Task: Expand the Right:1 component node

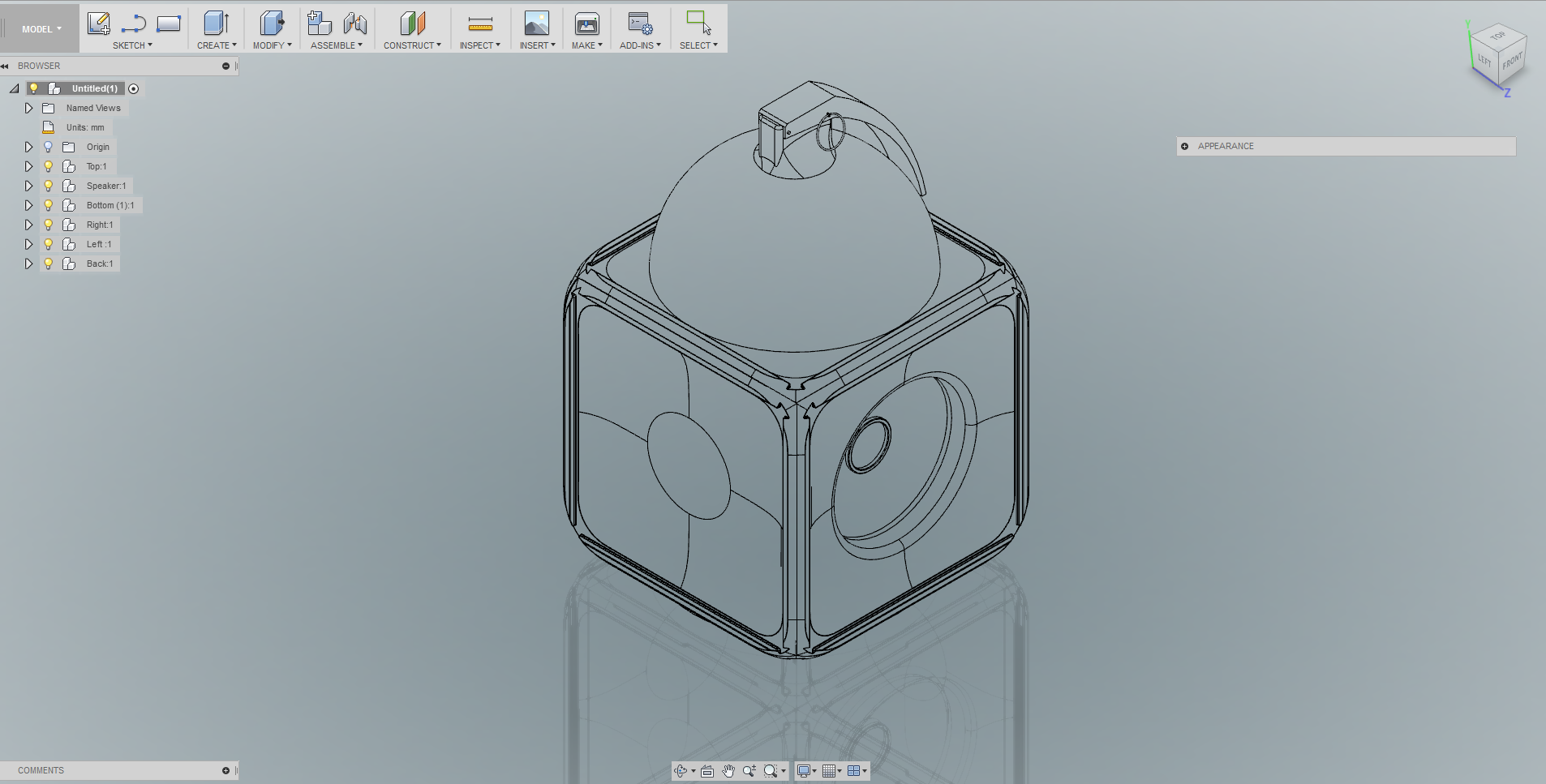Action: [x=28, y=225]
